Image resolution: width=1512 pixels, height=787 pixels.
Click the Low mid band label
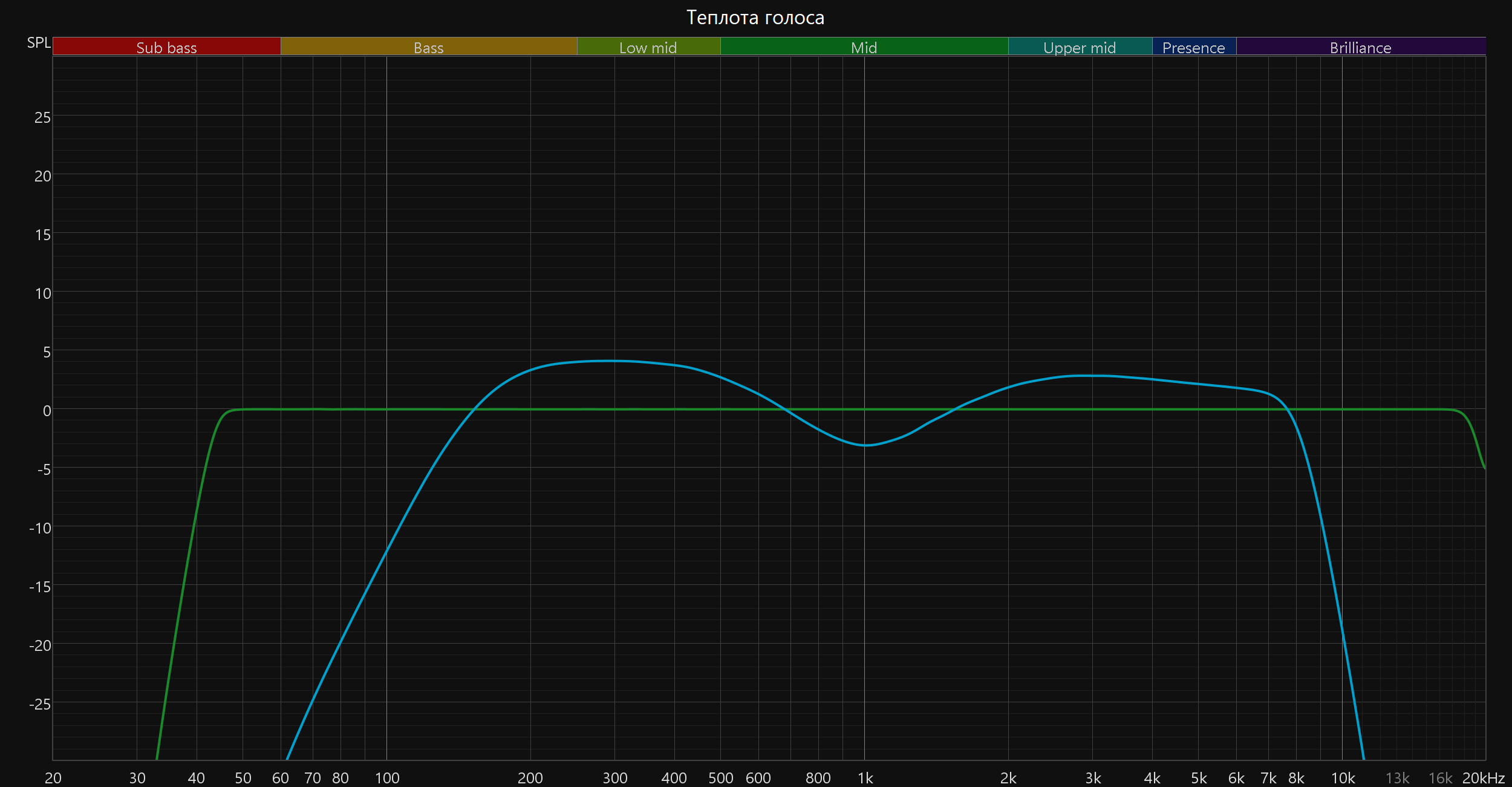click(648, 47)
